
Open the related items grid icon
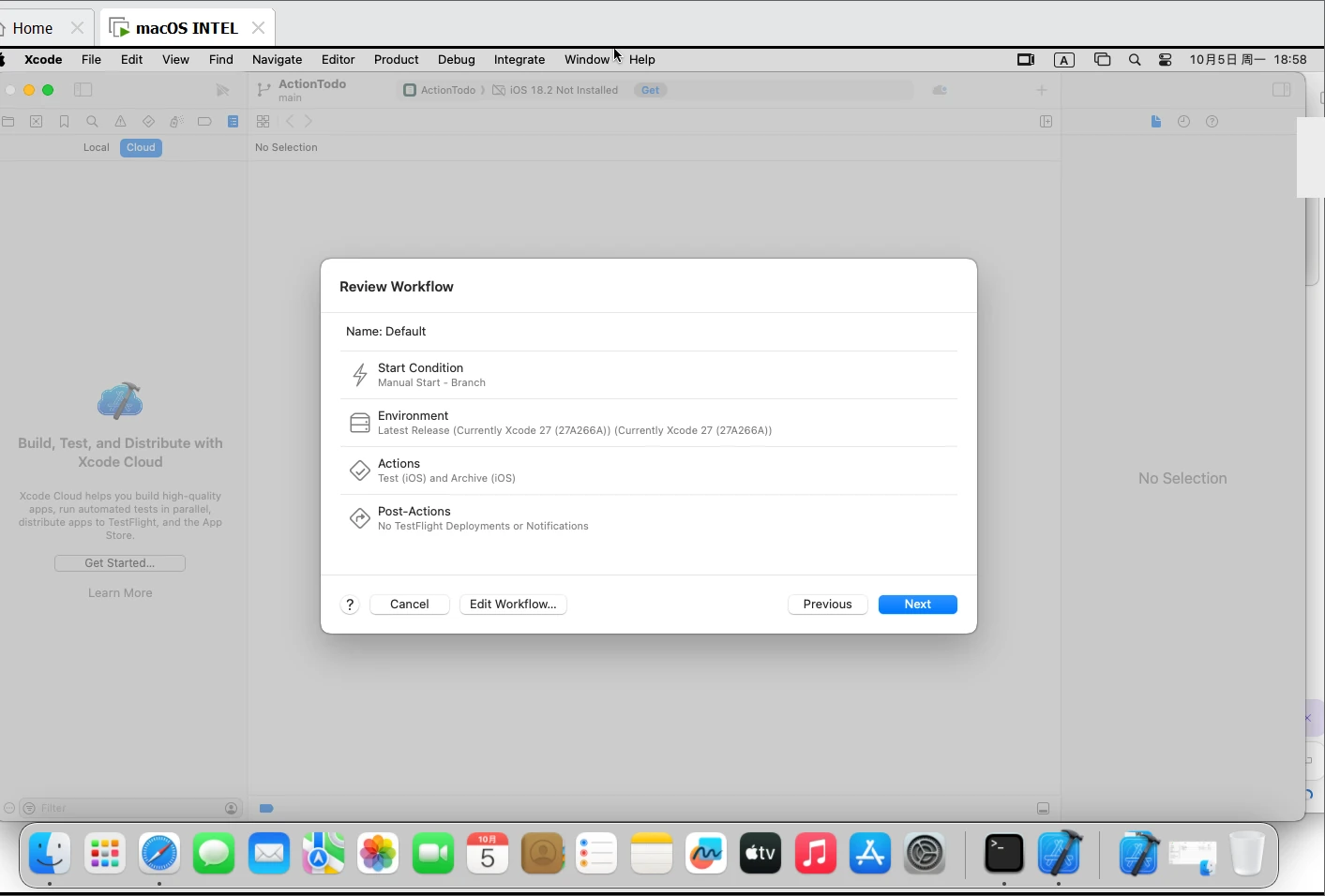[x=263, y=122]
